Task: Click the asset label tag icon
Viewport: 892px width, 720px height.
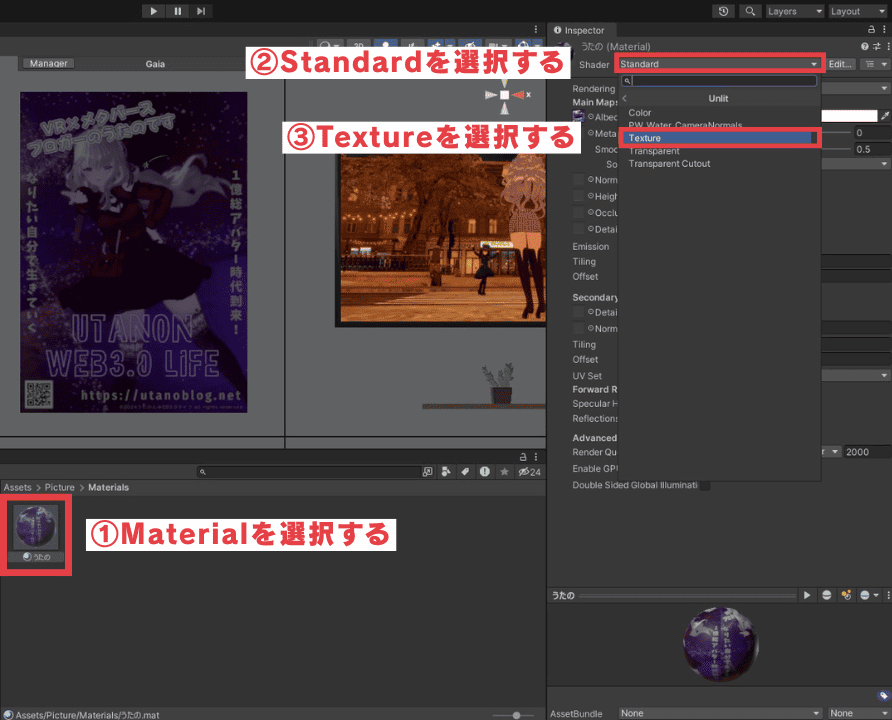Action: (x=883, y=696)
